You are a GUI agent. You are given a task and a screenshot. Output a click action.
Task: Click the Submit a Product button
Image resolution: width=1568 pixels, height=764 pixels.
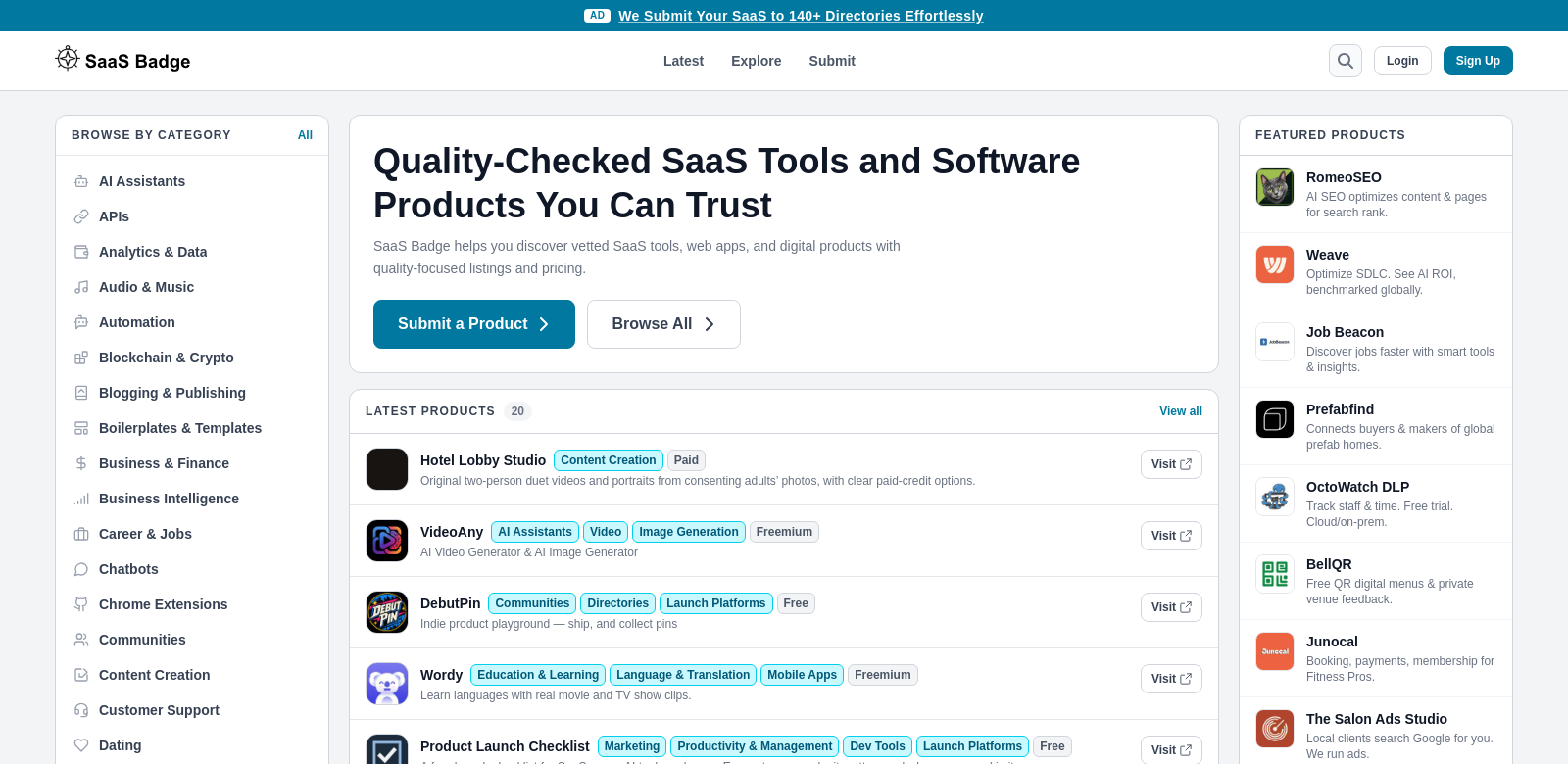click(474, 324)
